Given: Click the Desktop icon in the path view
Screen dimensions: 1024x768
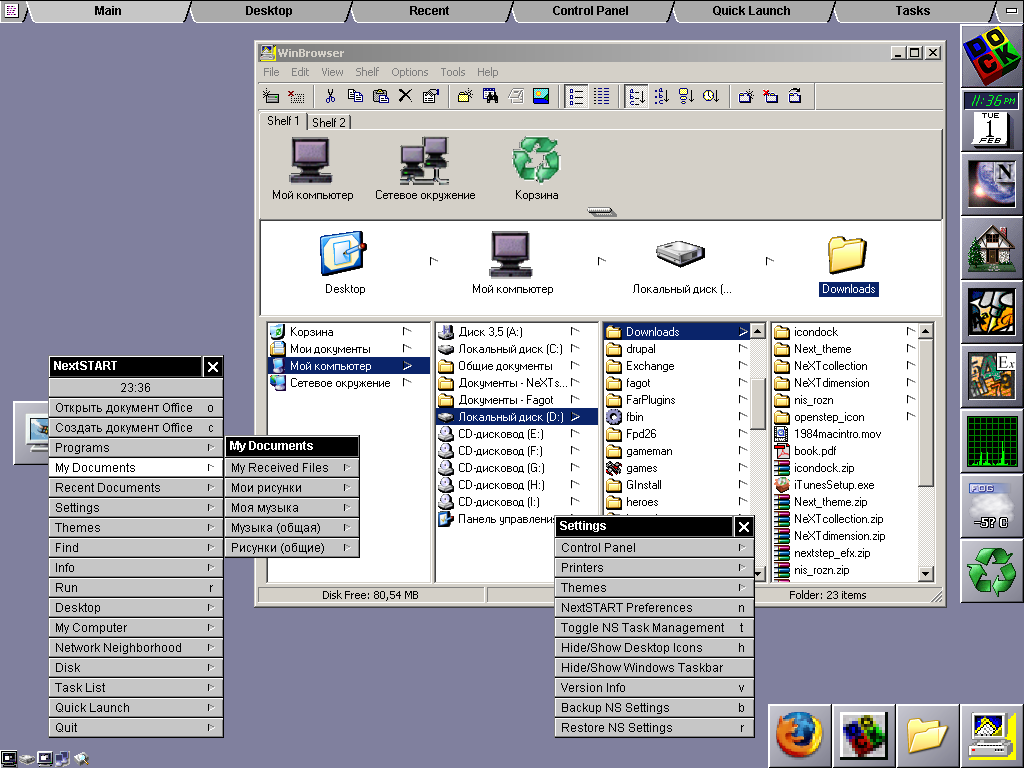Looking at the screenshot, I should coord(344,253).
